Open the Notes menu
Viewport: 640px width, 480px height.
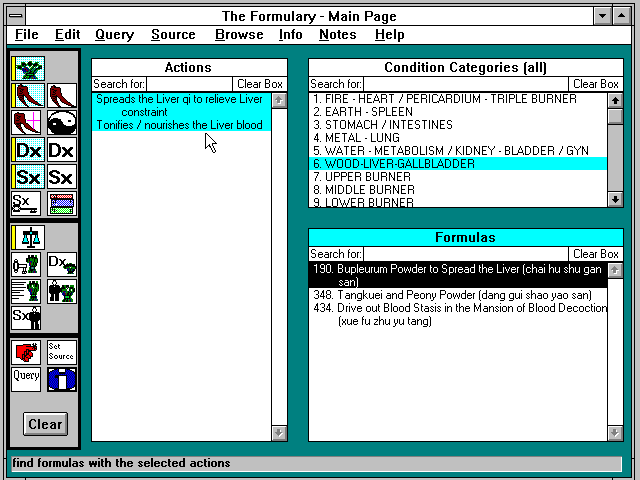click(x=337, y=34)
